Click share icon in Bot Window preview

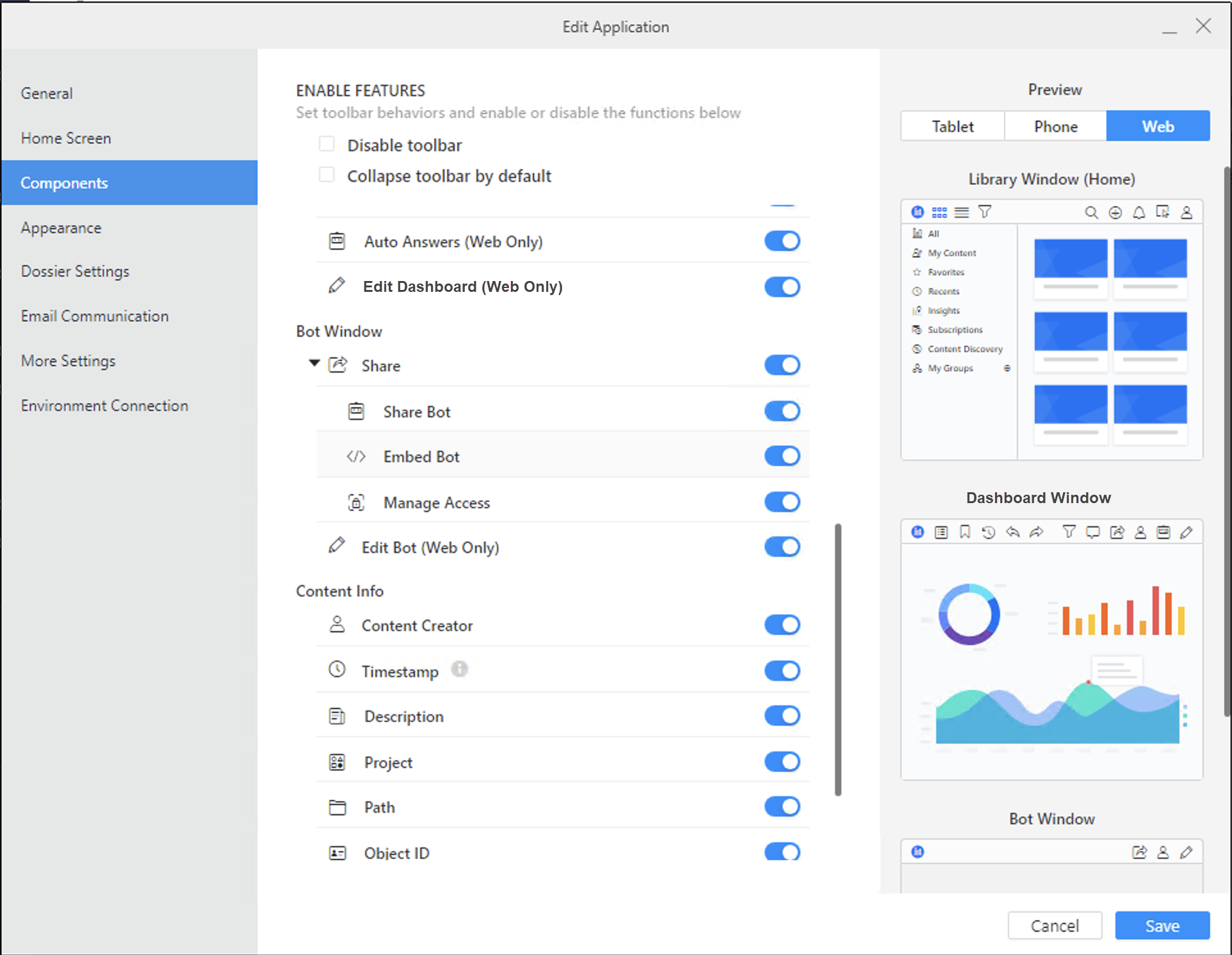tap(1139, 852)
